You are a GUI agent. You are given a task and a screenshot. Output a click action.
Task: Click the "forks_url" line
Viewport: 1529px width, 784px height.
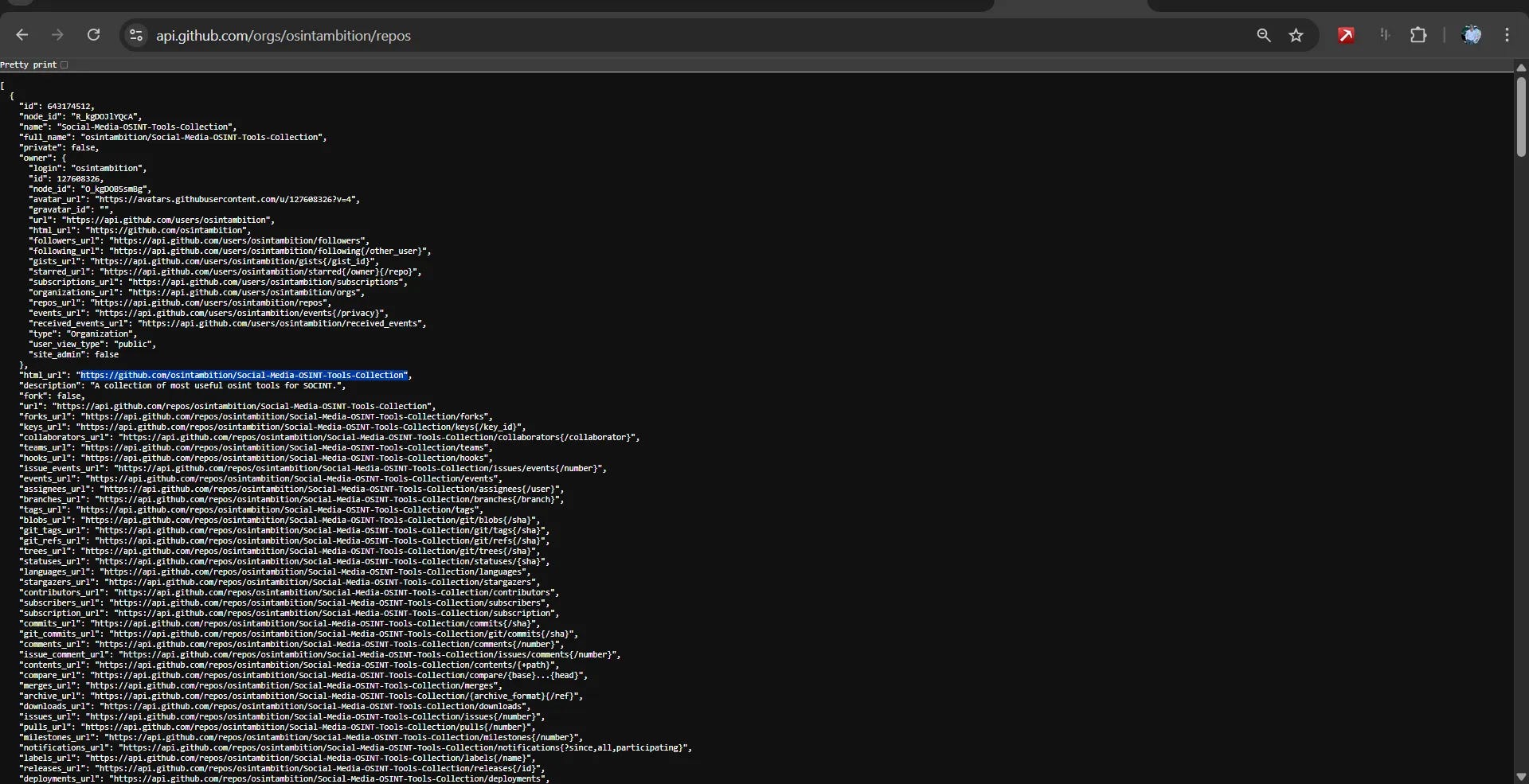click(x=256, y=416)
